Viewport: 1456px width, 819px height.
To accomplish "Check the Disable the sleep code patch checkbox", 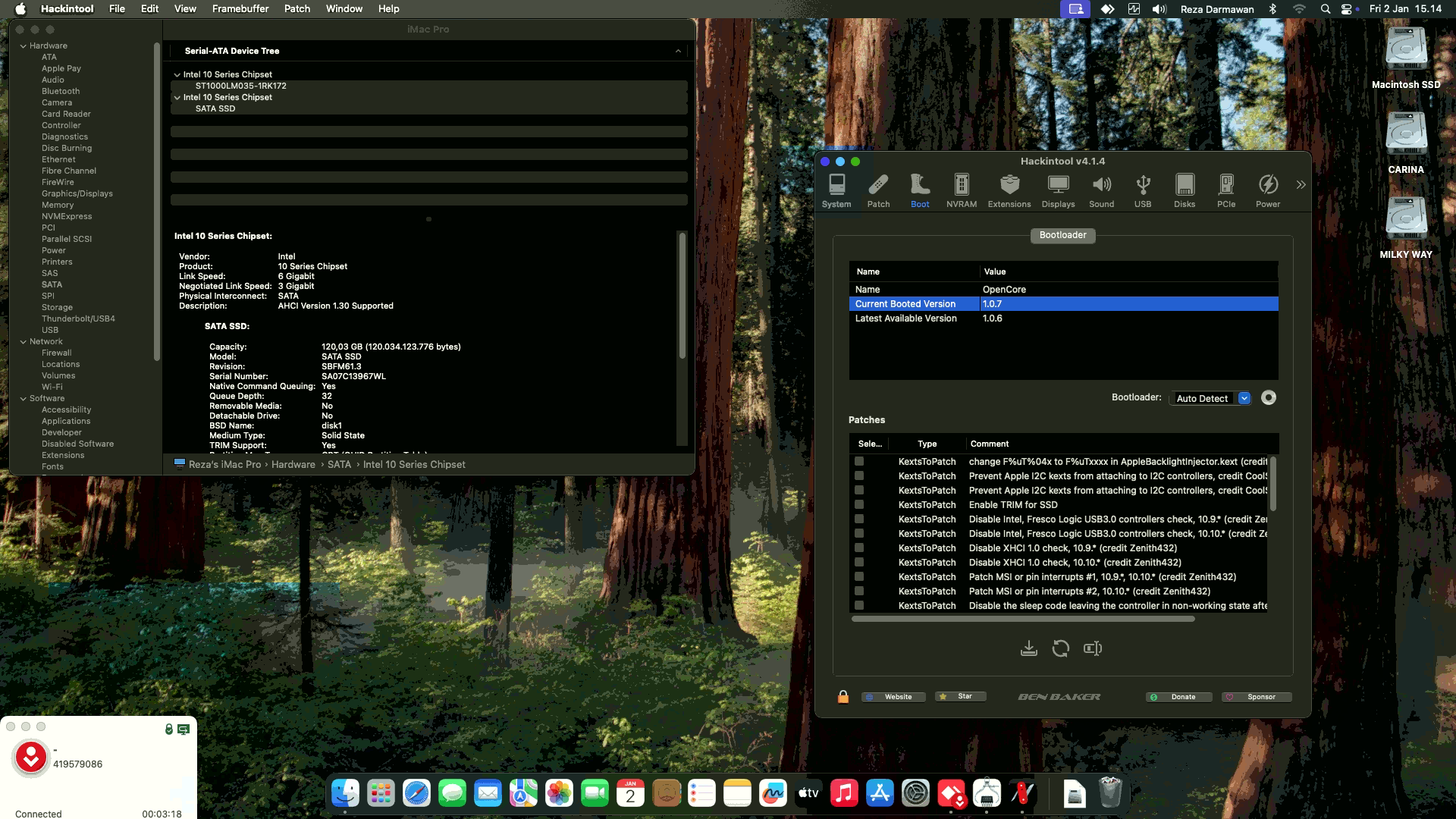I will point(859,605).
